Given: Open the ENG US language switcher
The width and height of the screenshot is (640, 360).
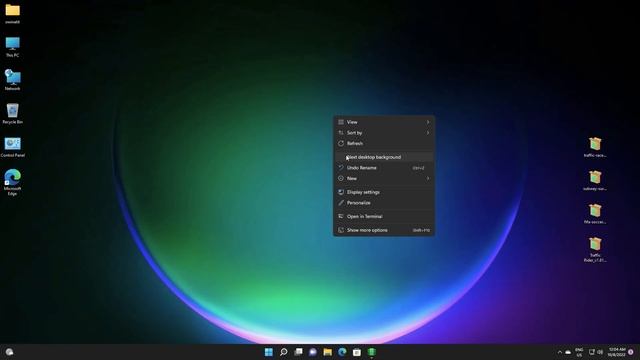Looking at the screenshot, I should [579, 352].
